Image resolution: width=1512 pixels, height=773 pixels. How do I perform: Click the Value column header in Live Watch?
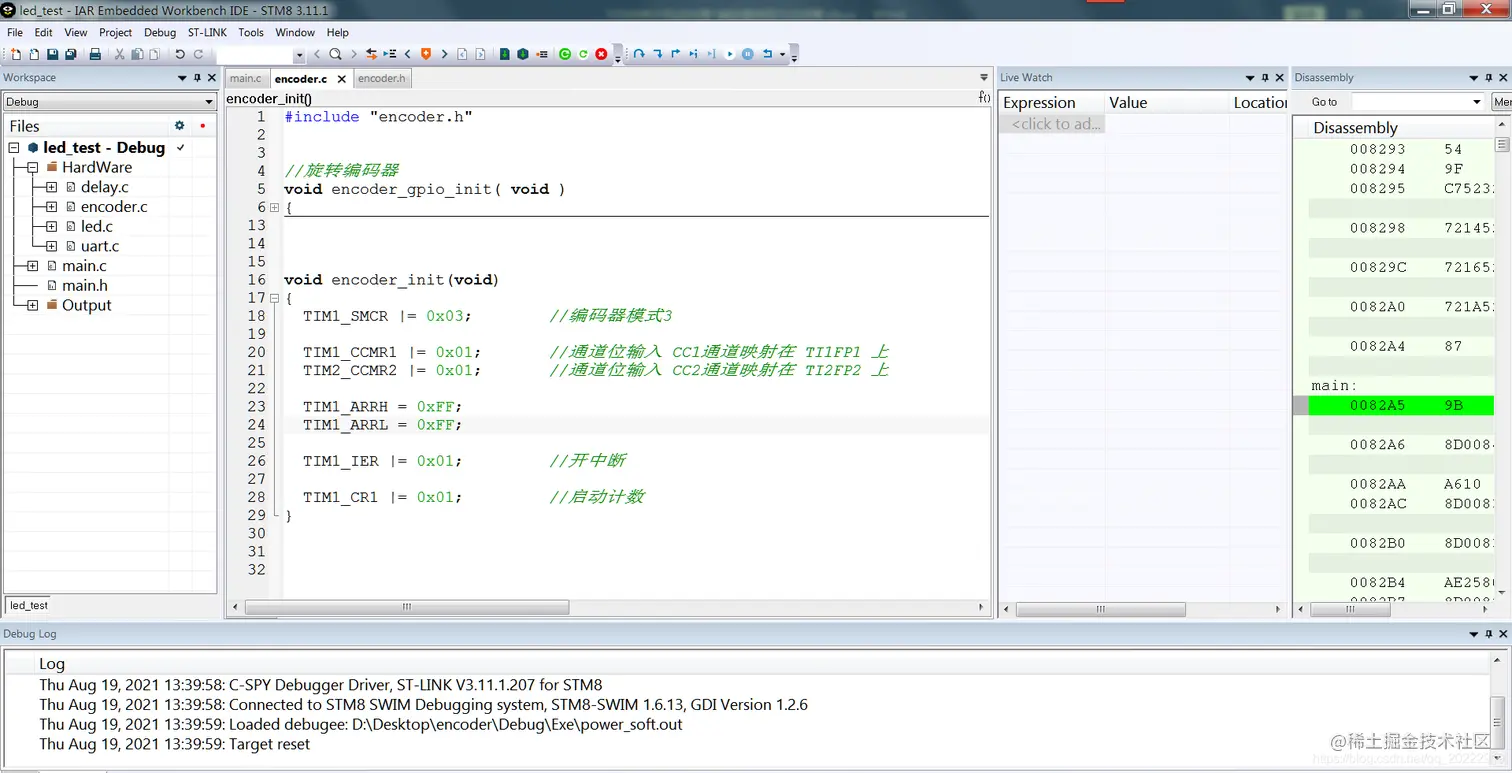(1166, 102)
